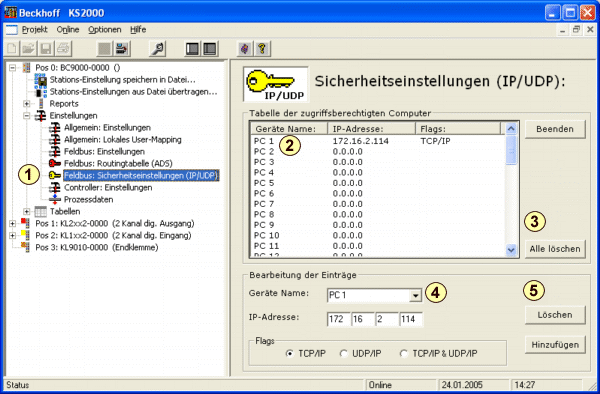Select Allgemein: Lokales User-Mapping tree item
Viewport: 600px width, 394px height.
tap(123, 140)
